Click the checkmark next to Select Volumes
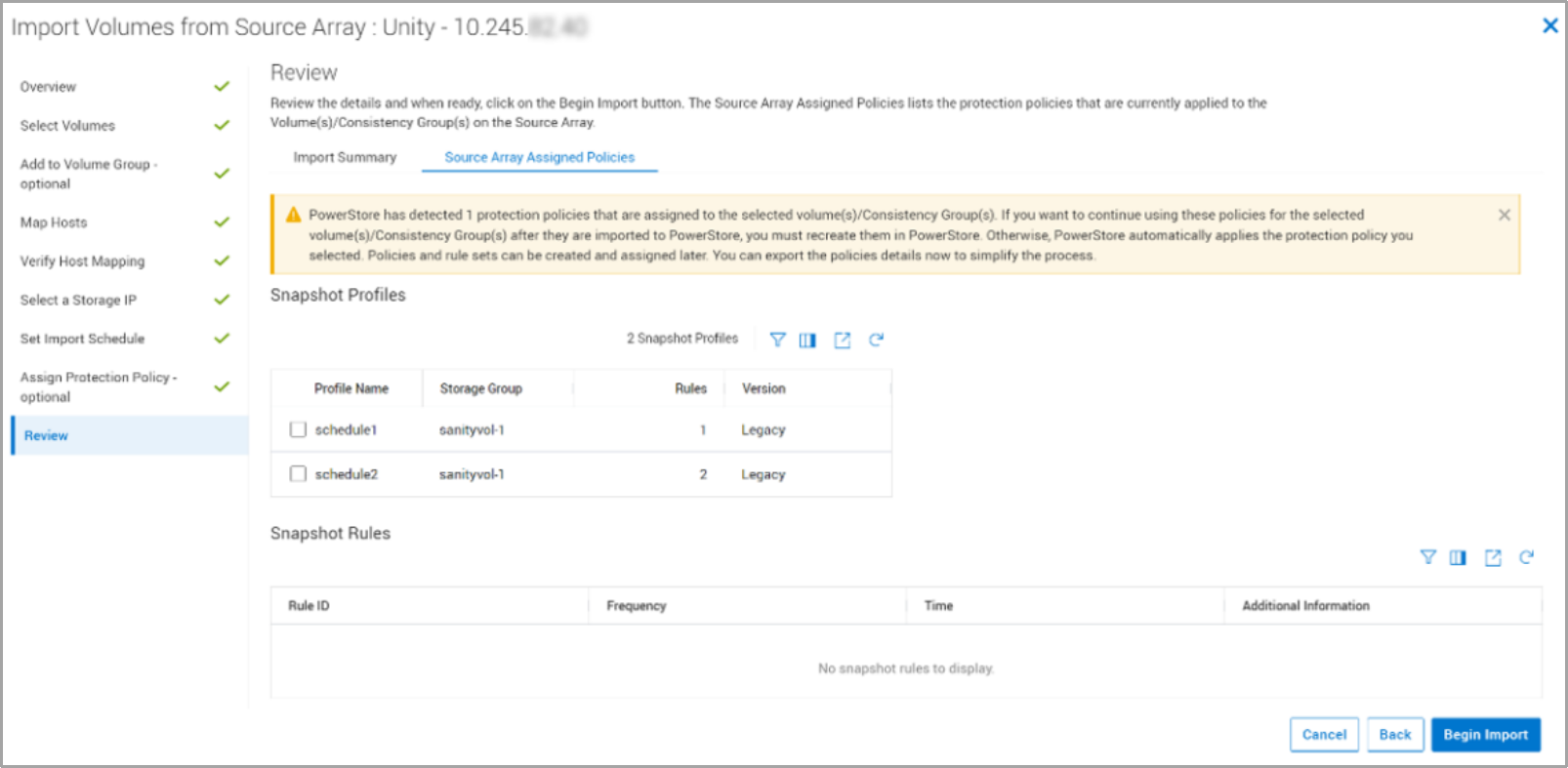 (222, 125)
